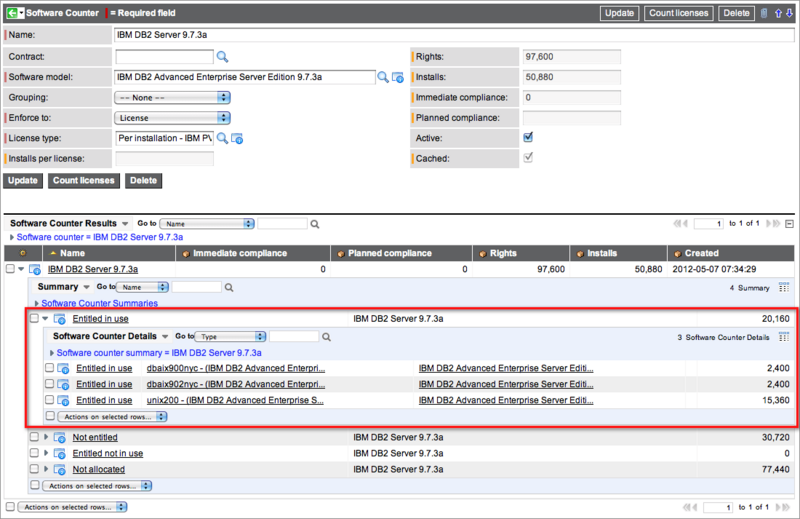
Task: Select checkbox for dbaix900nyc row
Action: click(49, 367)
